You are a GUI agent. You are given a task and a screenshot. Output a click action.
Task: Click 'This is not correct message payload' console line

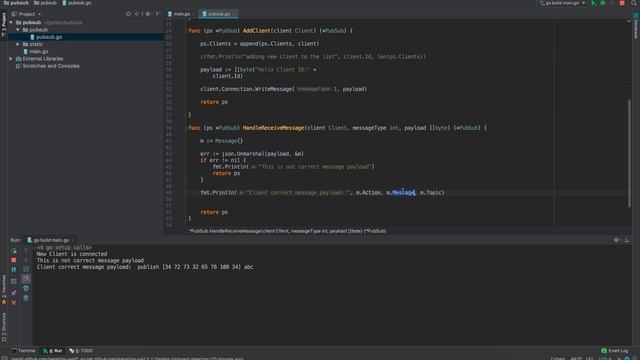pos(90,260)
